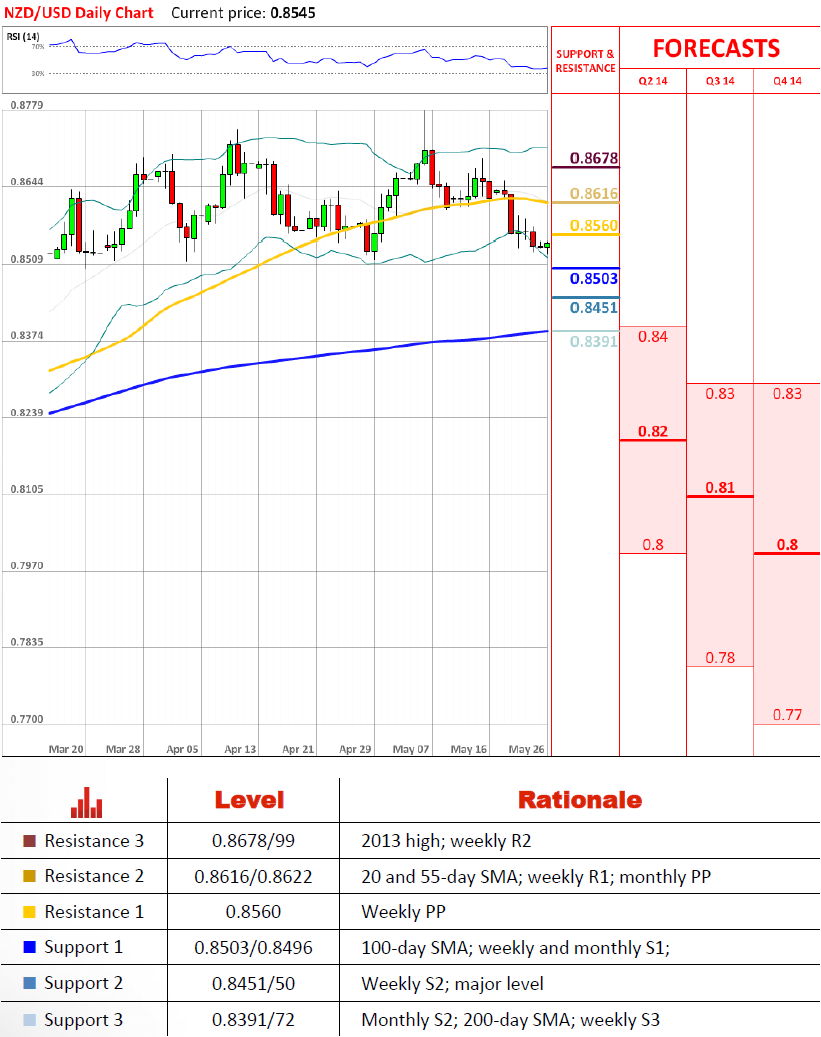Click the 0.8239 price axis label
The width and height of the screenshot is (821, 1037).
(x=27, y=412)
